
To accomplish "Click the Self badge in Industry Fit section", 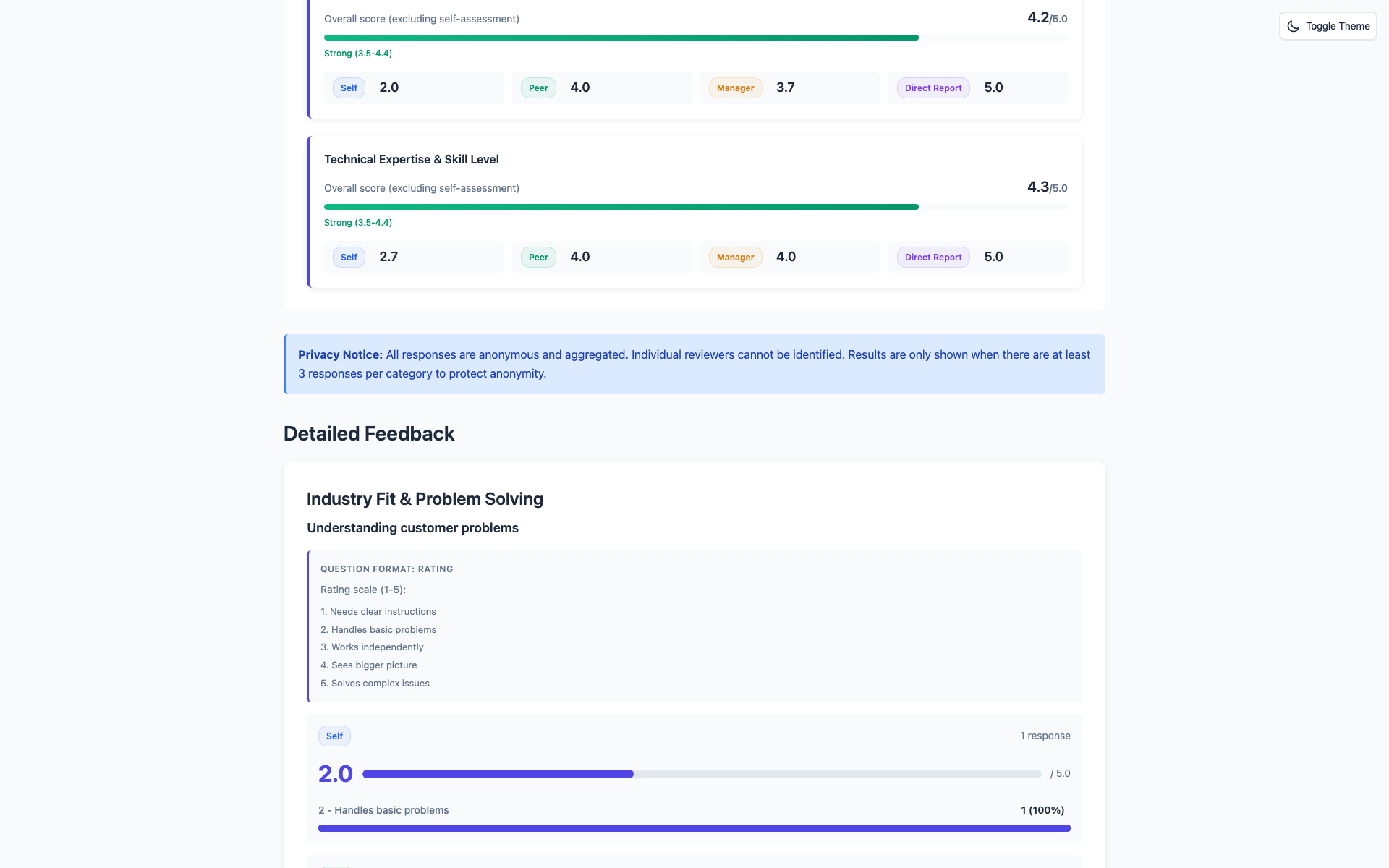I will coord(334,736).
